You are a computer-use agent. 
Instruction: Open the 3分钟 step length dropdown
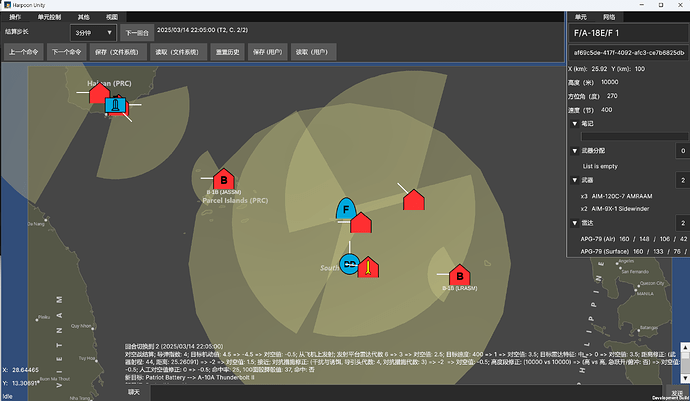click(x=93, y=33)
